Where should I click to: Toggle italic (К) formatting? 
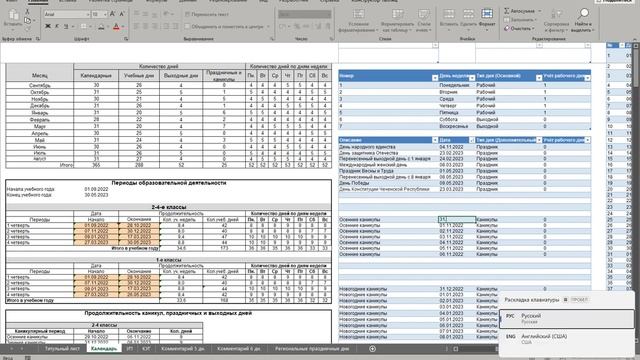click(57, 26)
